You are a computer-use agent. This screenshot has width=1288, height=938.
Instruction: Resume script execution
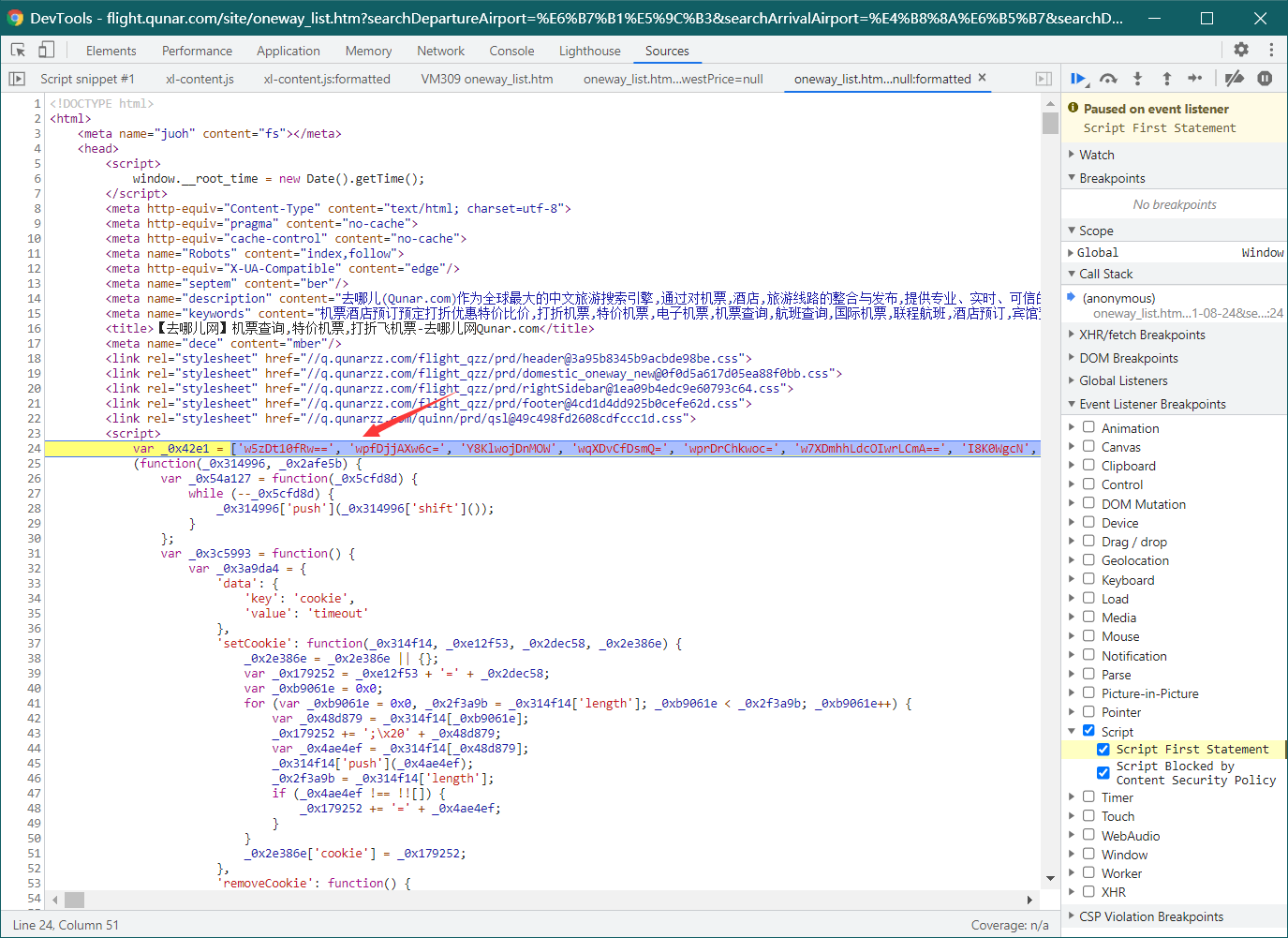(1078, 79)
